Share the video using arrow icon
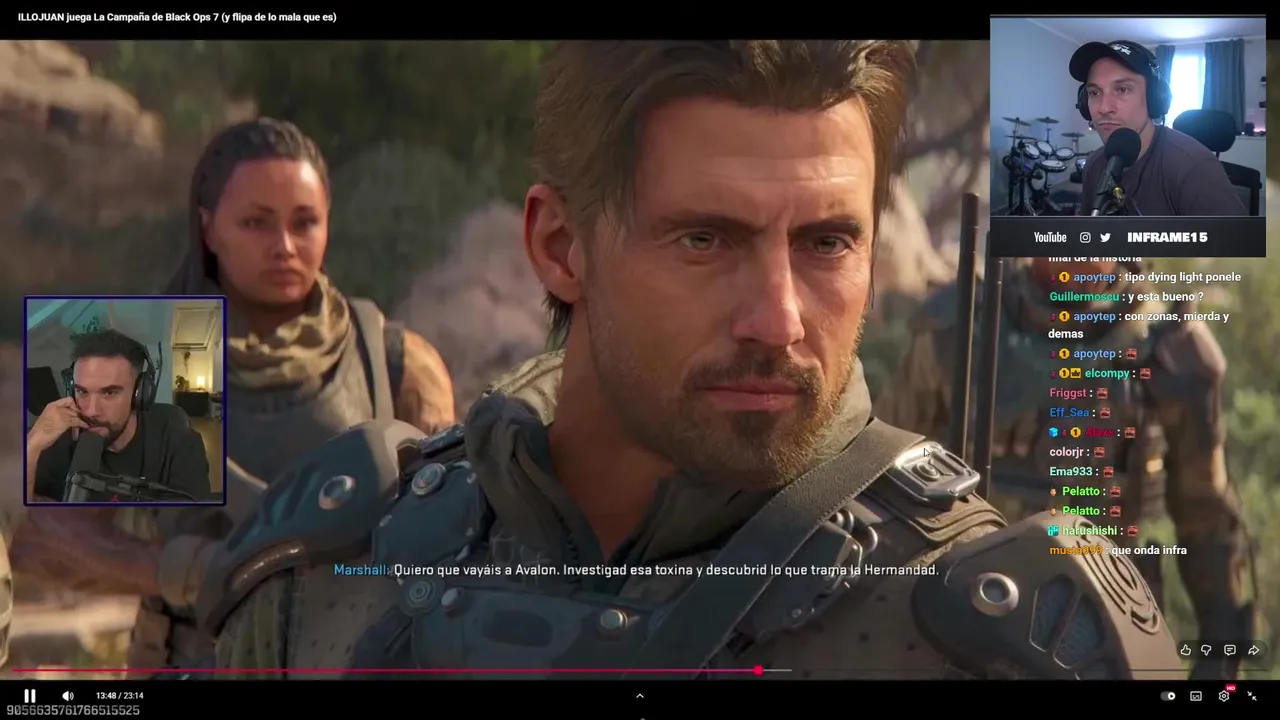Viewport: 1280px width, 720px height. 1254,650
